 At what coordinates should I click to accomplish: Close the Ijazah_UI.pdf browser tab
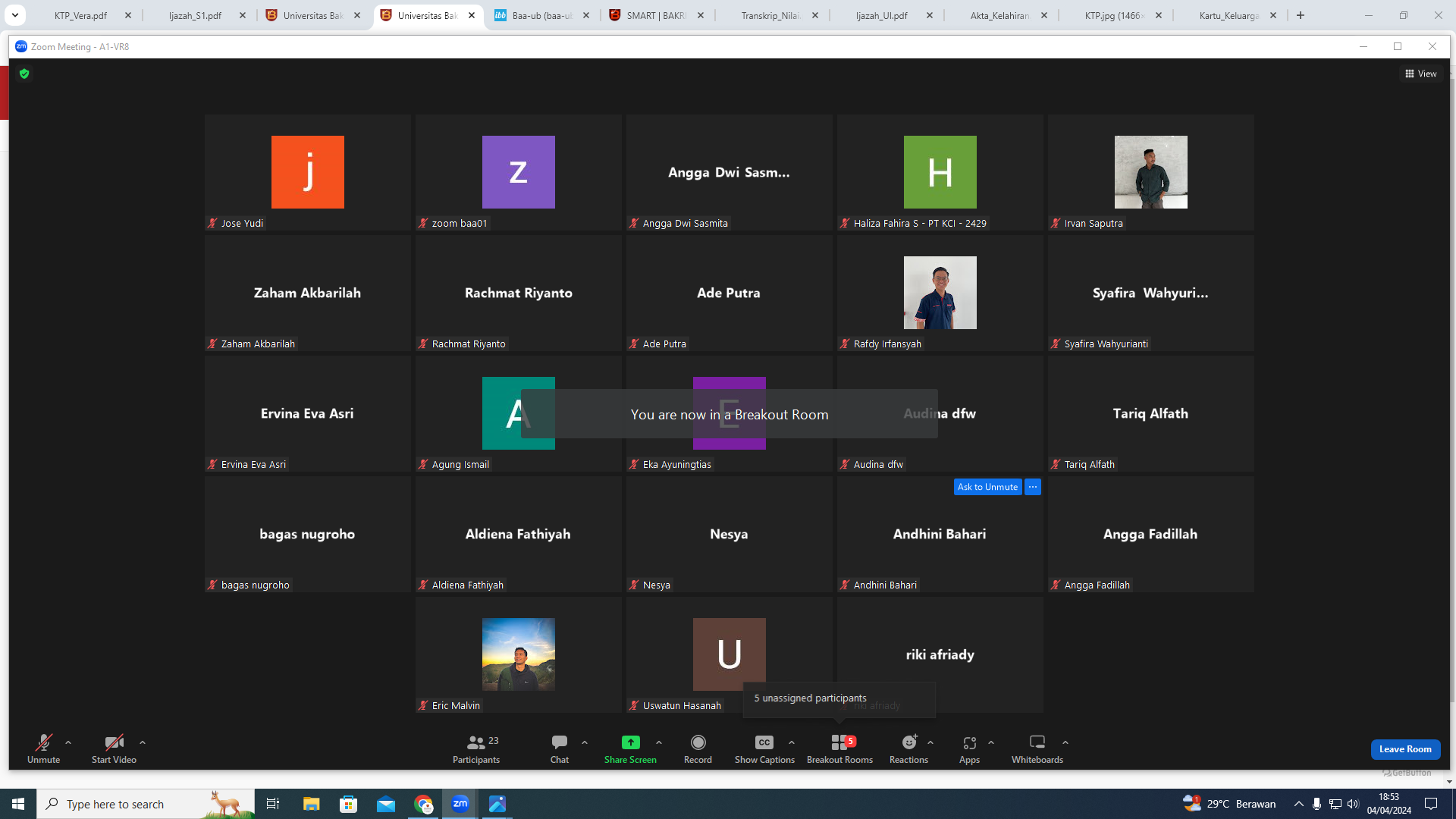[x=930, y=15]
